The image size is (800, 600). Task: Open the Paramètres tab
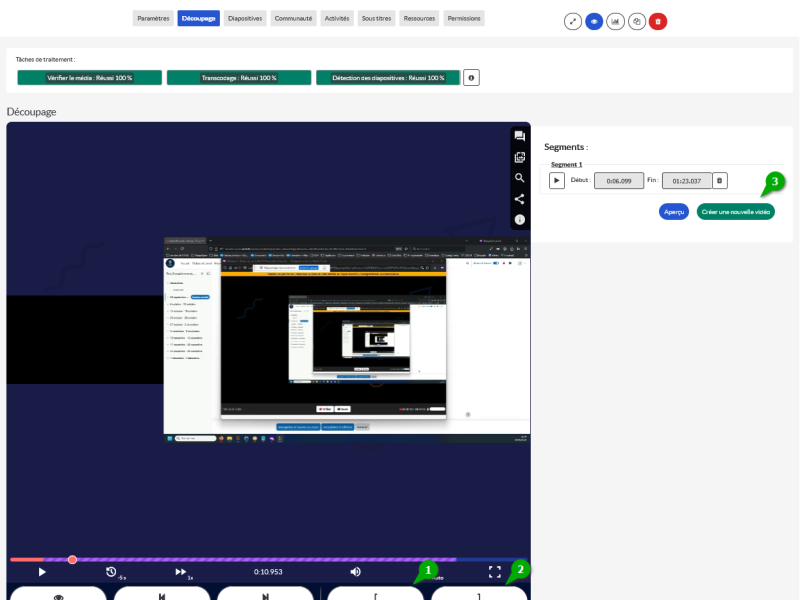point(153,18)
